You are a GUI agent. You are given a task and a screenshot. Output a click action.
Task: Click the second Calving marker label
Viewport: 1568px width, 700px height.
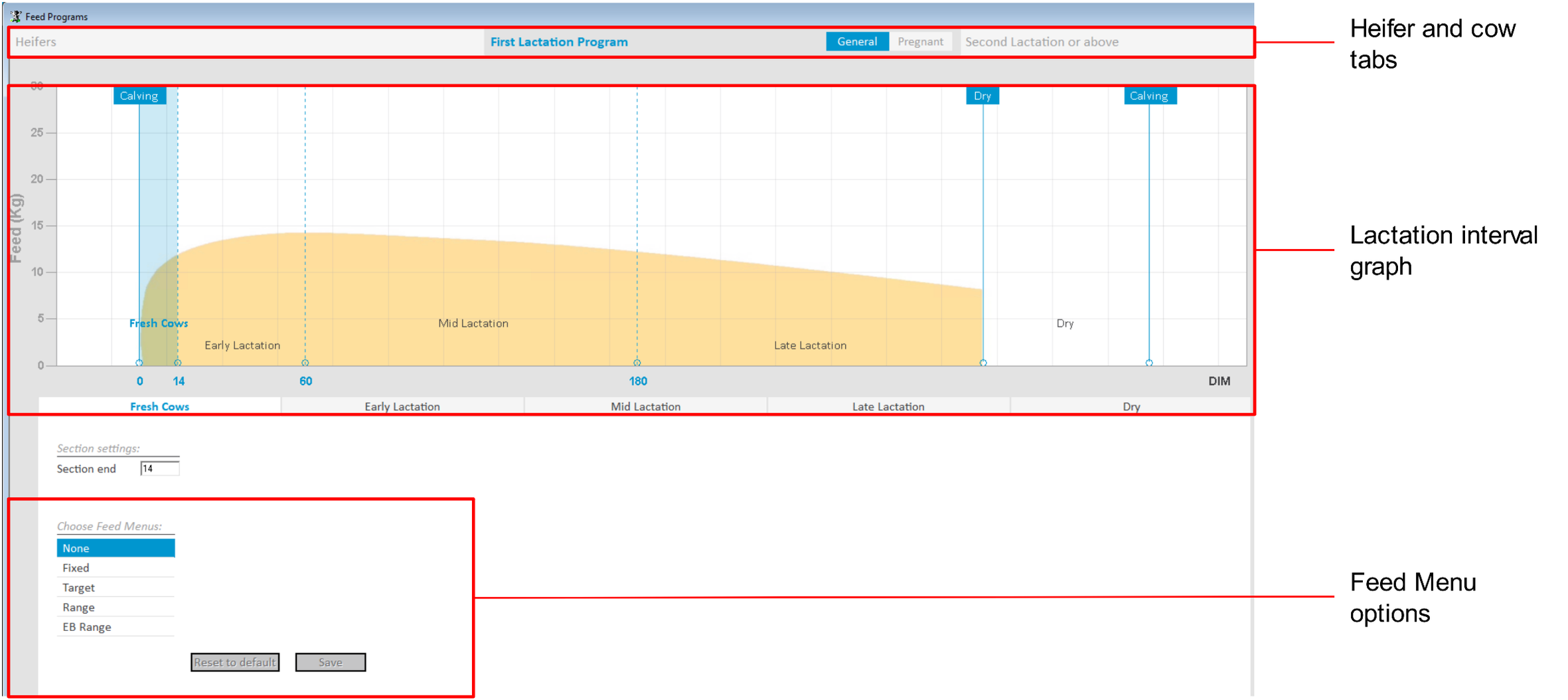point(1148,96)
